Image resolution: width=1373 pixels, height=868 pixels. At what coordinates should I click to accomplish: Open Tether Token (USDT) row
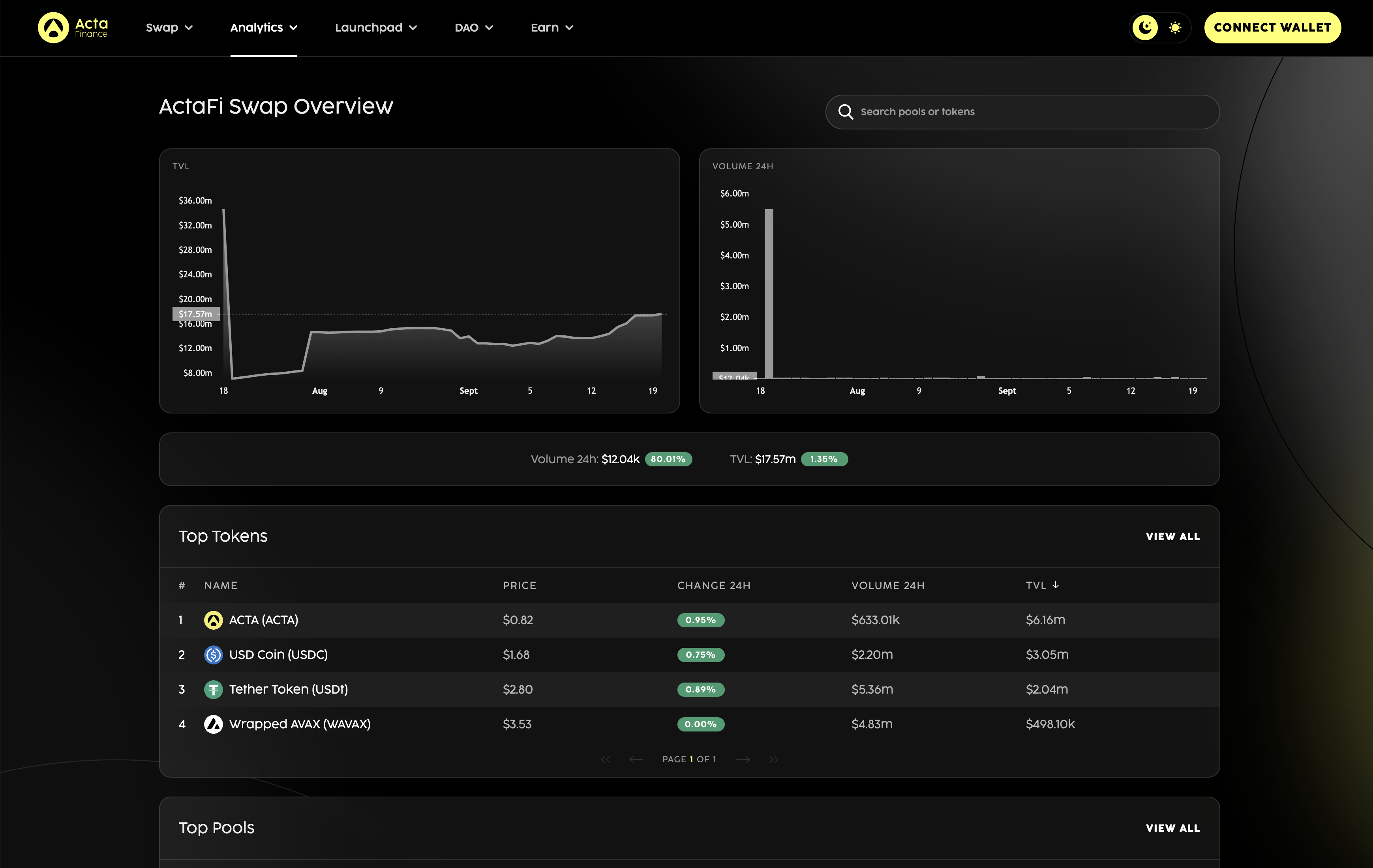coord(689,689)
